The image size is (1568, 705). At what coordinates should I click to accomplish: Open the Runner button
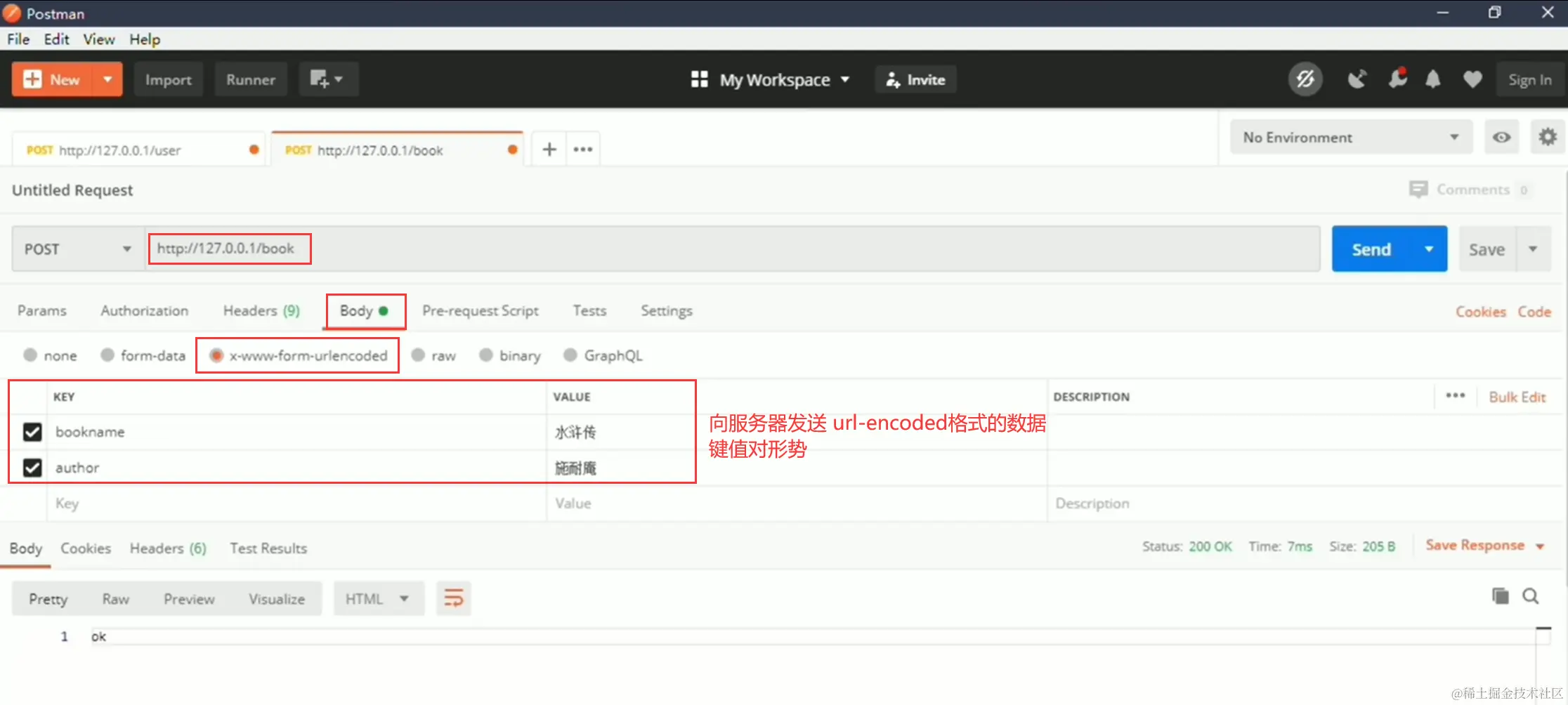(251, 79)
